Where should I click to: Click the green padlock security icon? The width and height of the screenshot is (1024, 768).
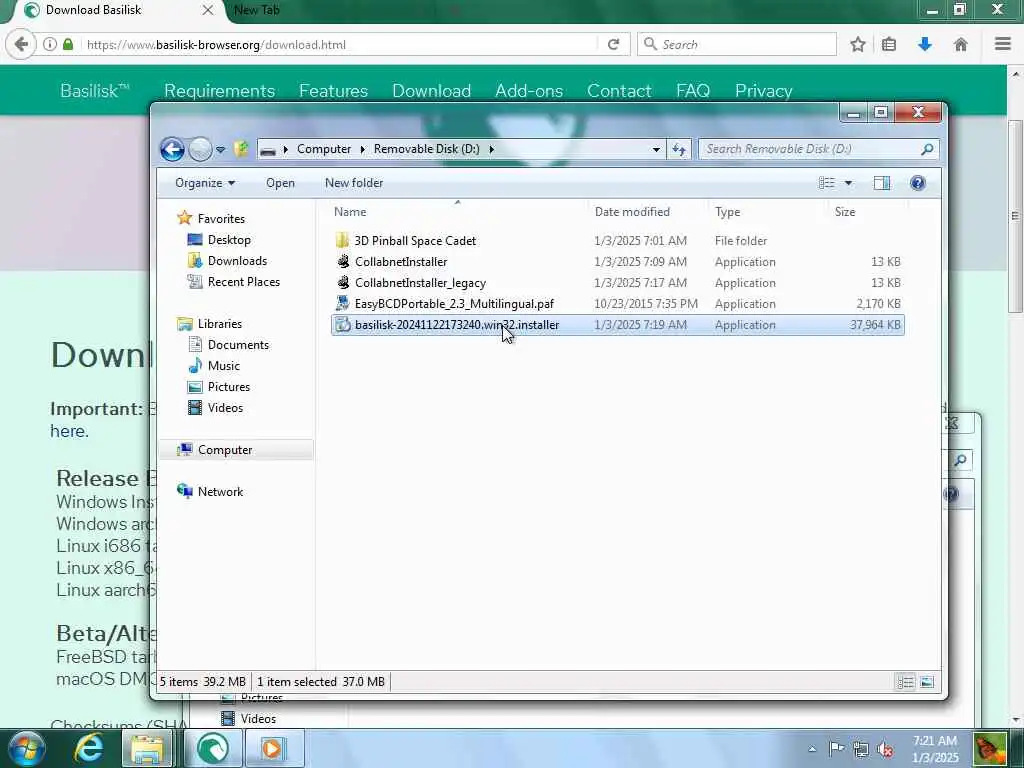point(68,44)
